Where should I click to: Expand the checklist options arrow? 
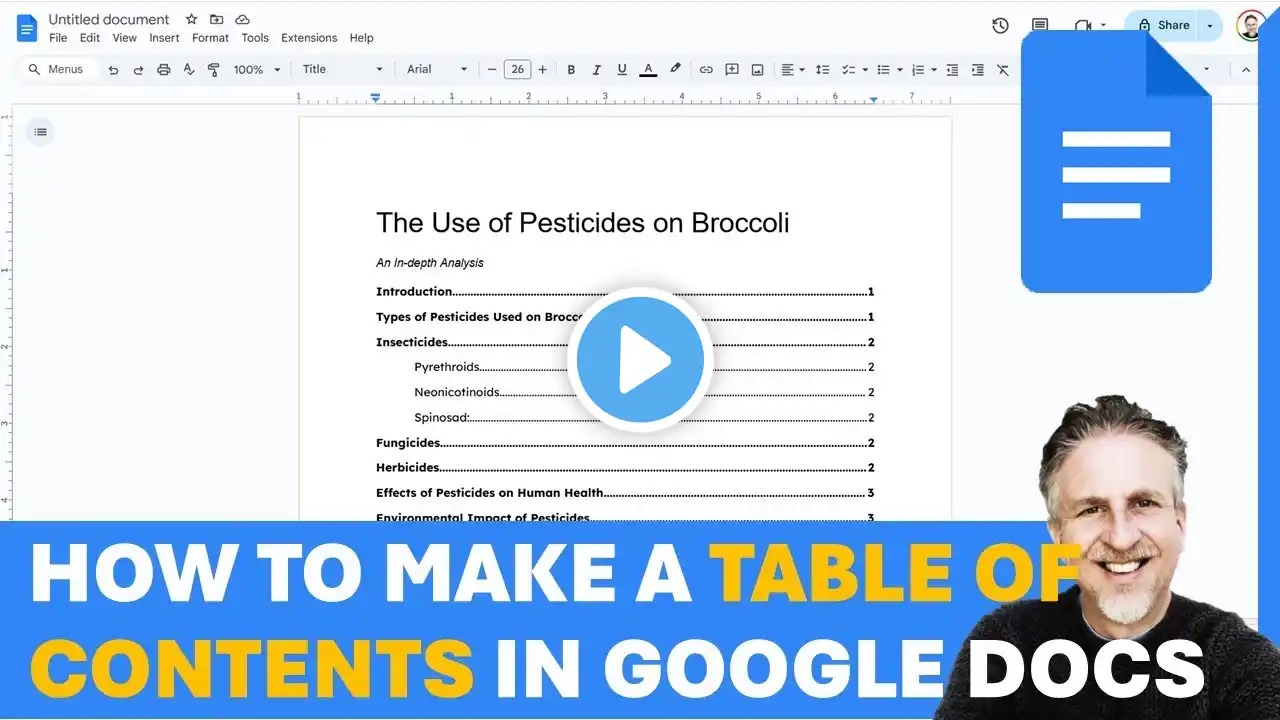864,70
